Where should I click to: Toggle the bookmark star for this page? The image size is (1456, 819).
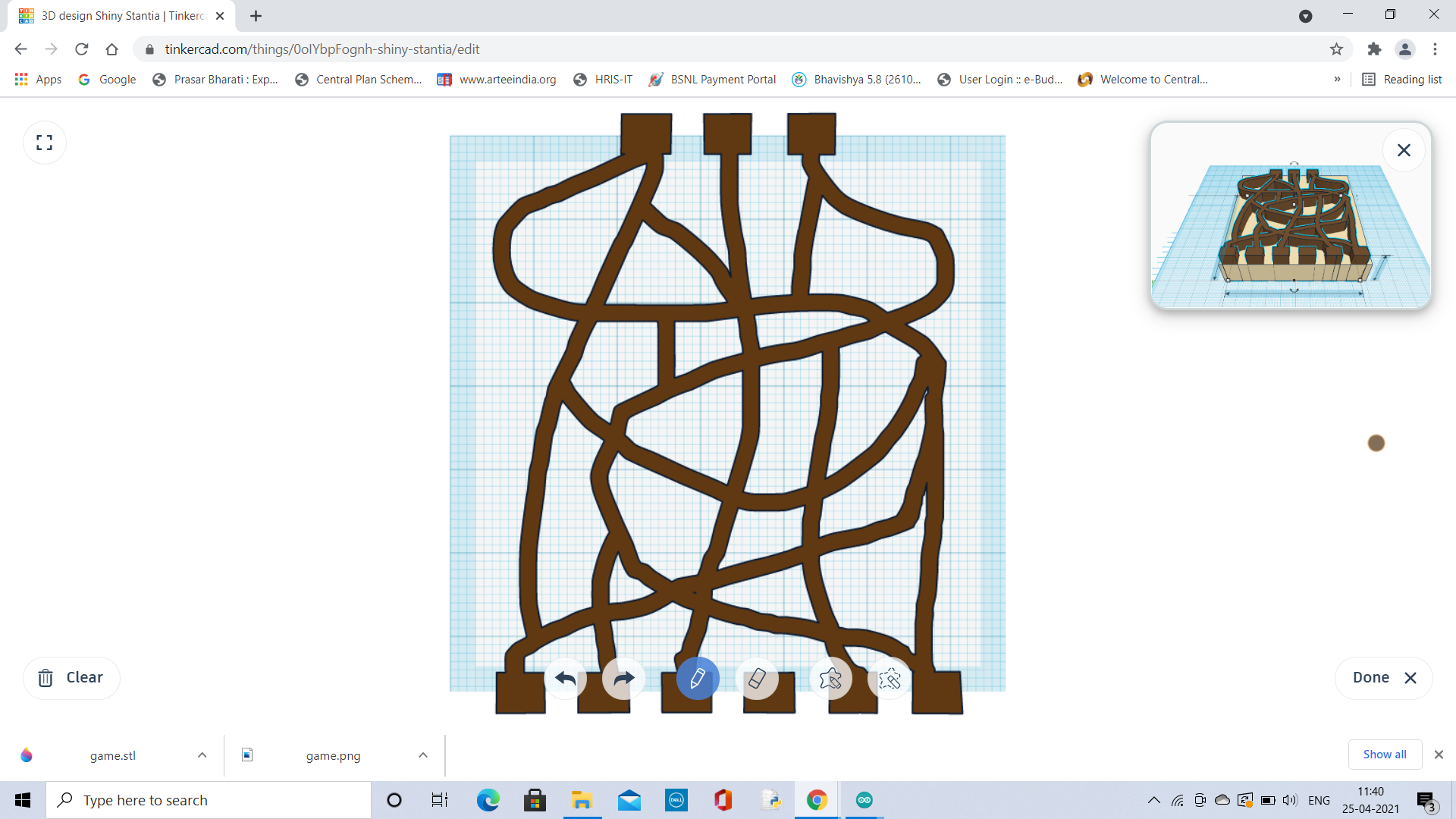(x=1335, y=49)
